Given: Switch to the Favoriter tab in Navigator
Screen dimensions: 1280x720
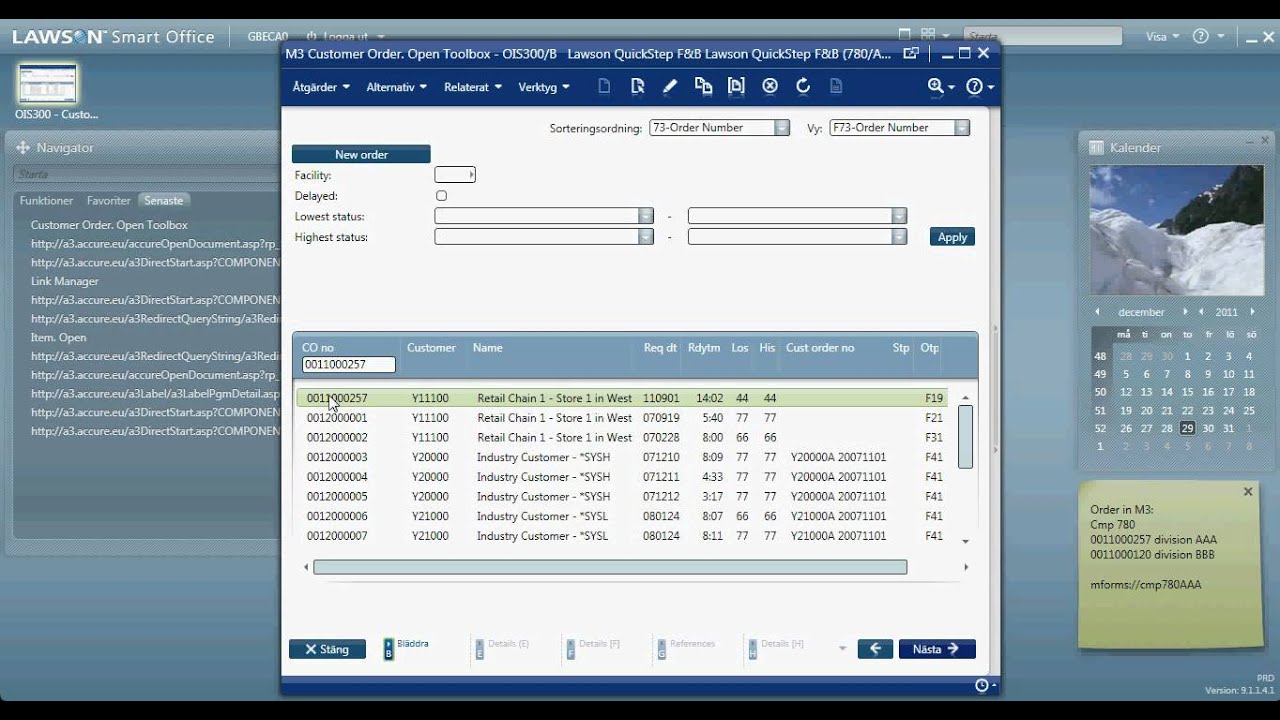Looking at the screenshot, I should pyautogui.click(x=109, y=201).
